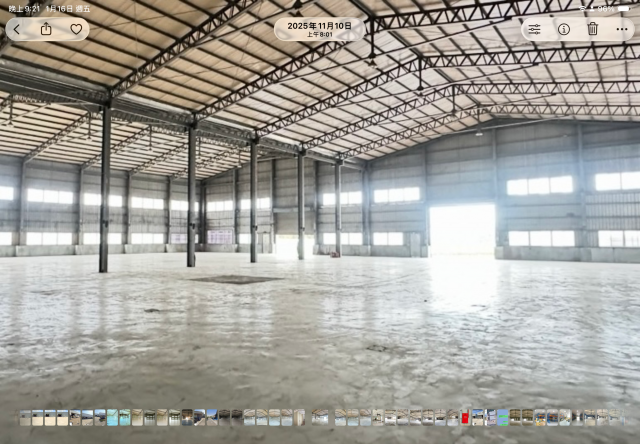This screenshot has height=444, width=640.
Task: Show photo info with the (i) icon
Action: [564, 29]
